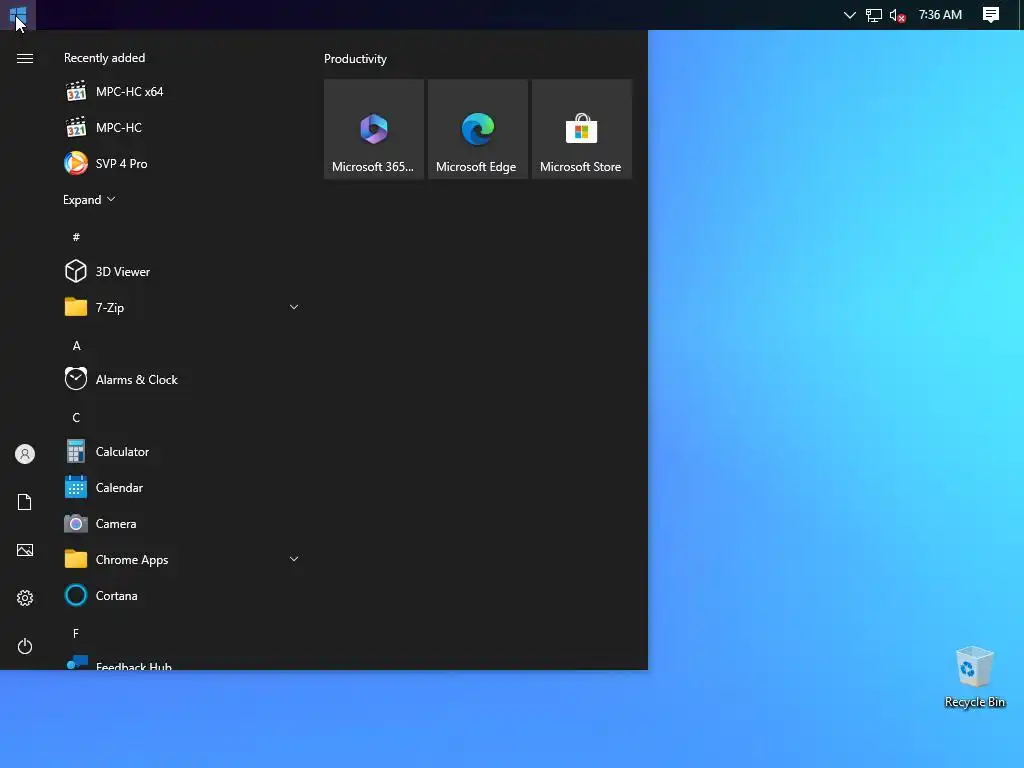Screen dimensions: 1024x768
Task: Open Pictures from Start sidebar
Action: [x=25, y=550]
